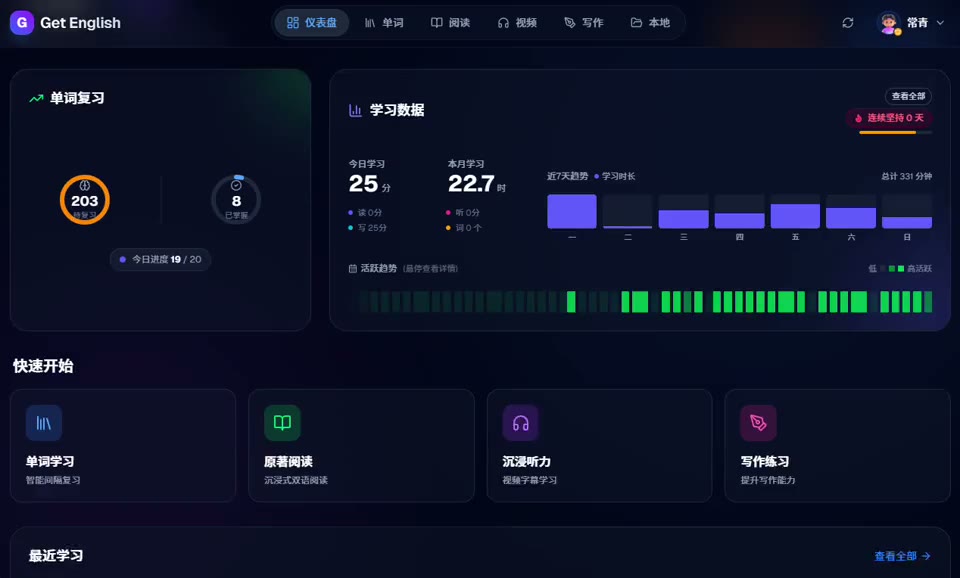Click the 写作练习 pen icon

[758, 423]
